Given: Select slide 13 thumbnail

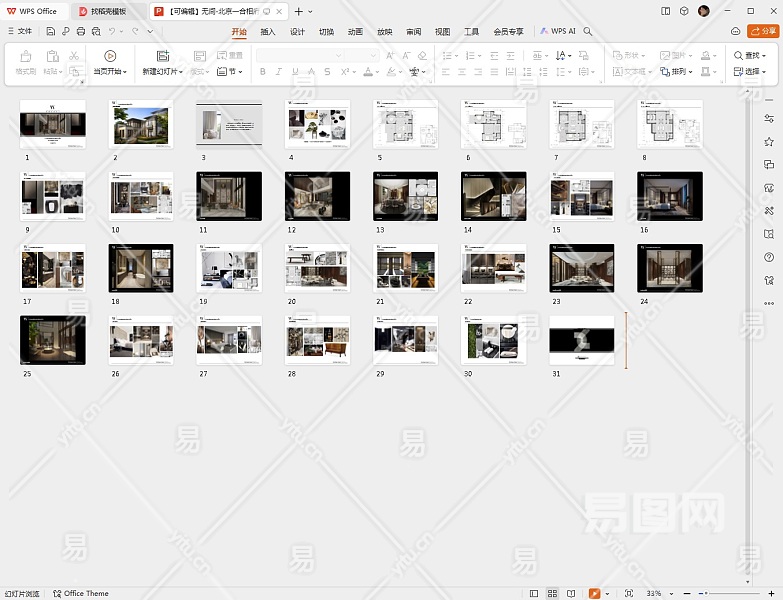Looking at the screenshot, I should coord(405,196).
